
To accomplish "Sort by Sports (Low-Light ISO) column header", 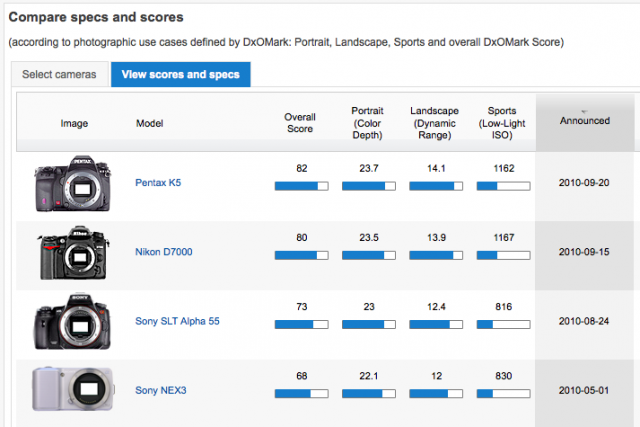I will click(502, 123).
